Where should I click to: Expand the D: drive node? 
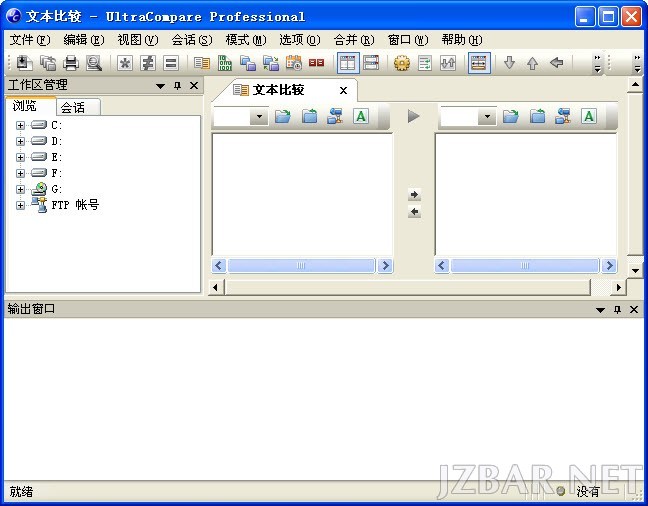click(x=20, y=141)
